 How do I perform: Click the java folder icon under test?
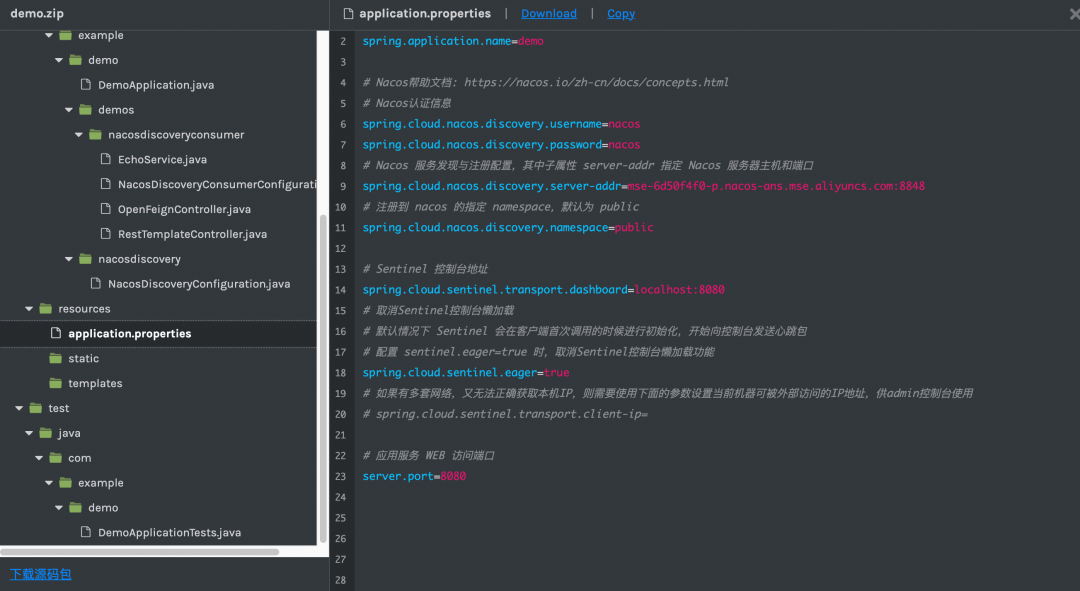pyautogui.click(x=45, y=433)
